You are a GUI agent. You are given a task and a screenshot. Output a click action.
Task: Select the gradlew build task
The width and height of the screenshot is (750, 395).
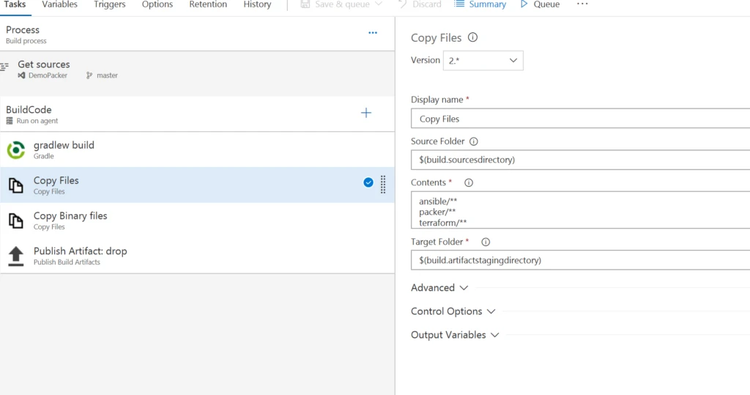point(197,150)
